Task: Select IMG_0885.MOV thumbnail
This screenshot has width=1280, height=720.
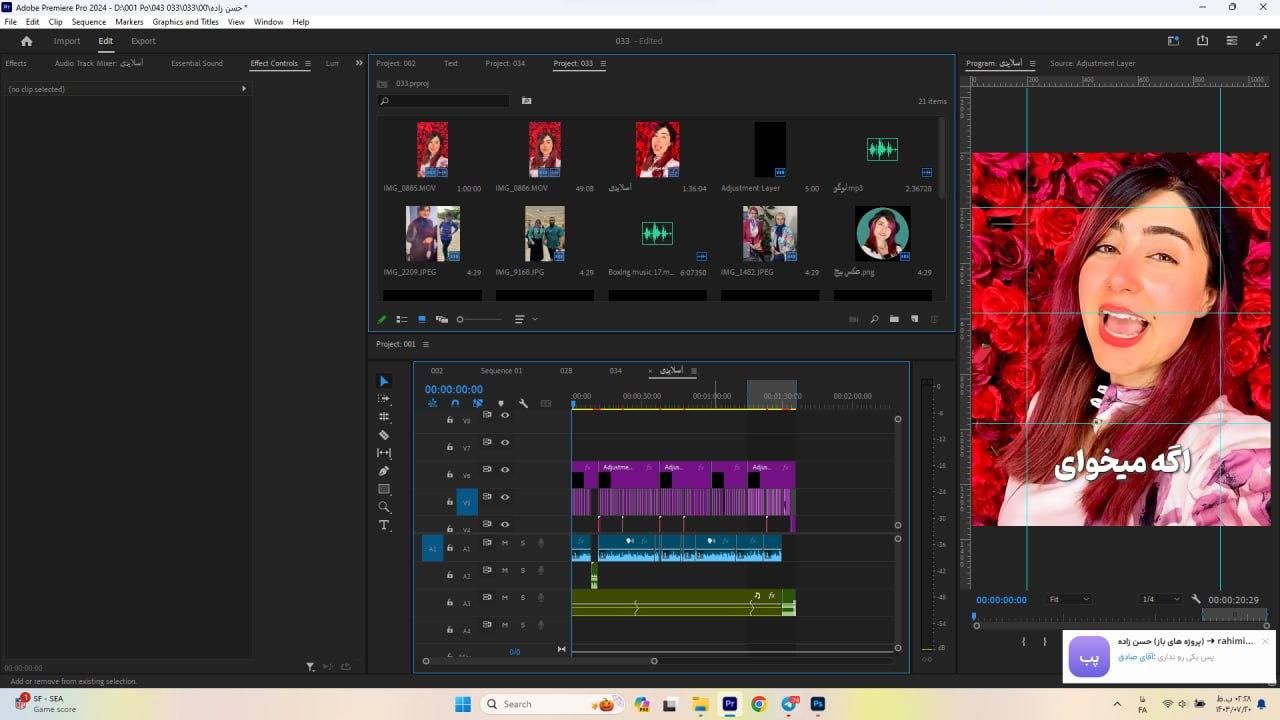Action: (432, 150)
